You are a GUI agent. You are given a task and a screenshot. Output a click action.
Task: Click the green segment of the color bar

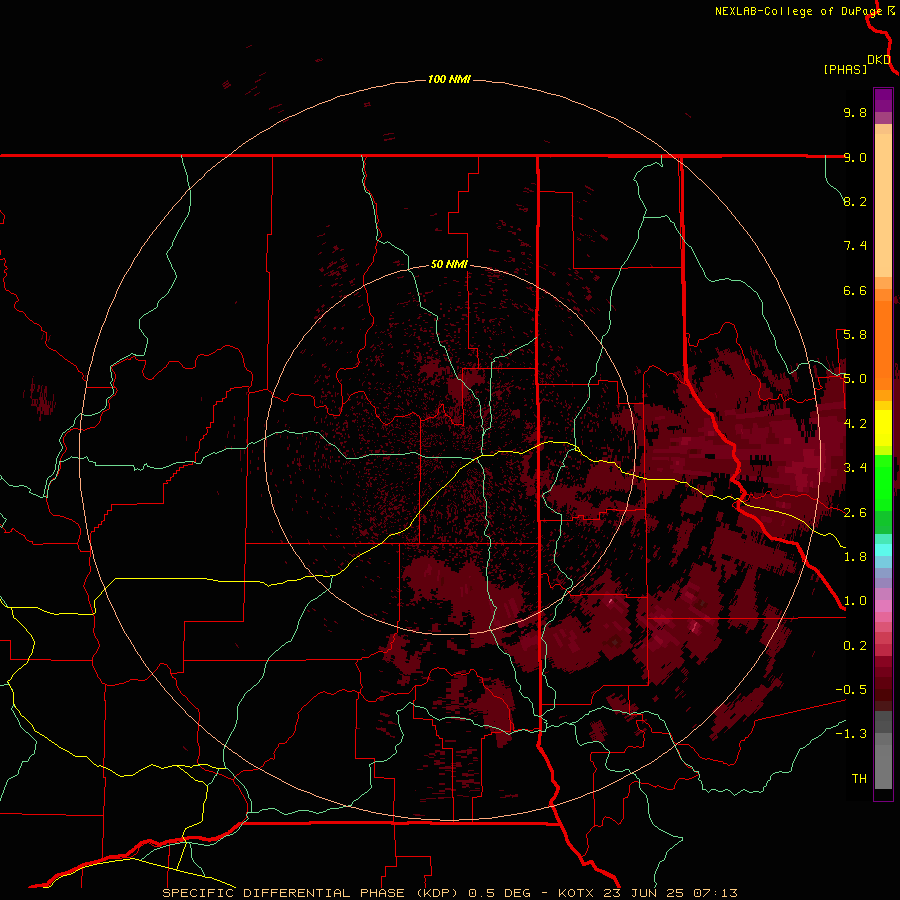point(883,482)
